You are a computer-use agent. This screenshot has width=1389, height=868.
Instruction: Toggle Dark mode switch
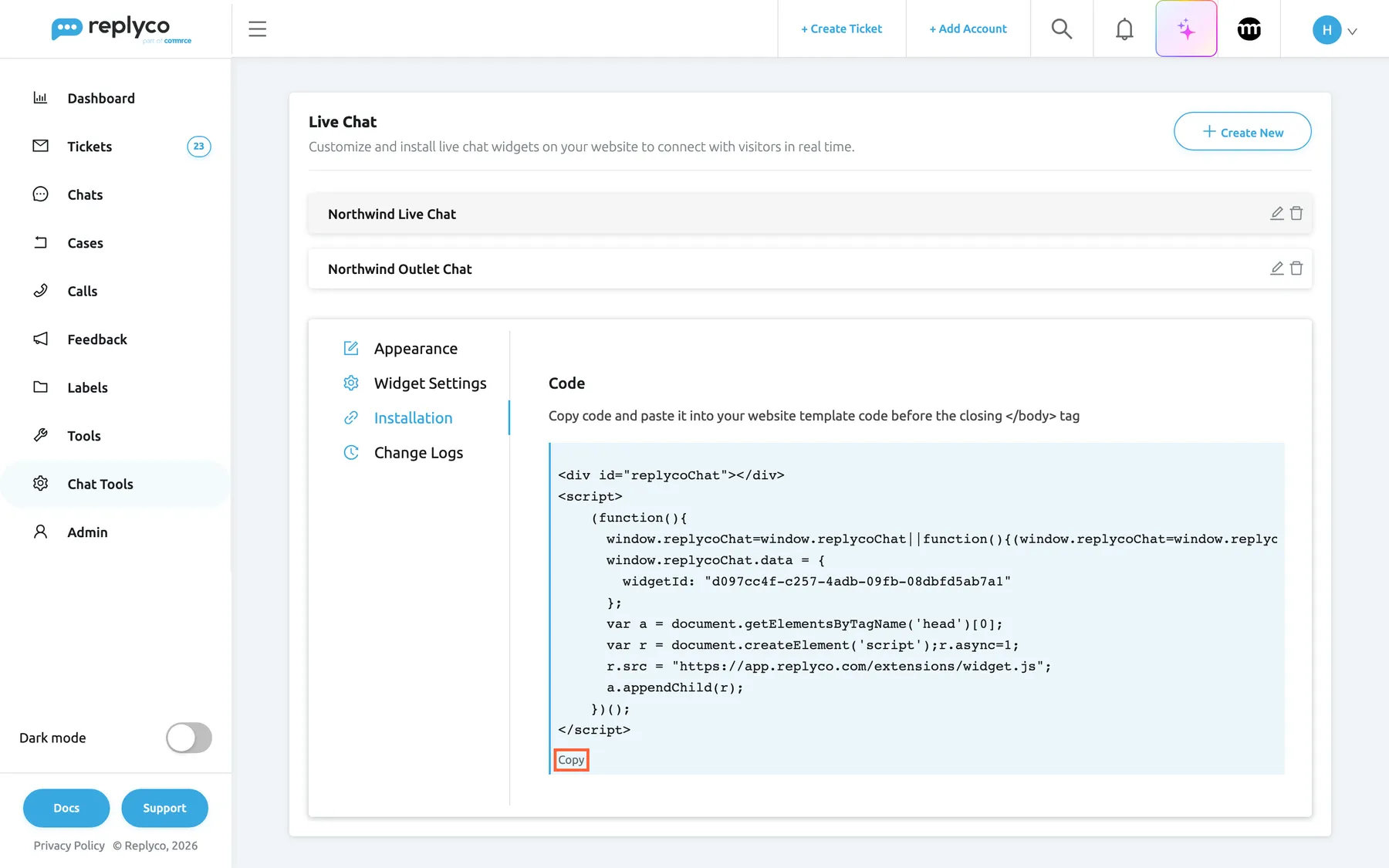pos(189,738)
